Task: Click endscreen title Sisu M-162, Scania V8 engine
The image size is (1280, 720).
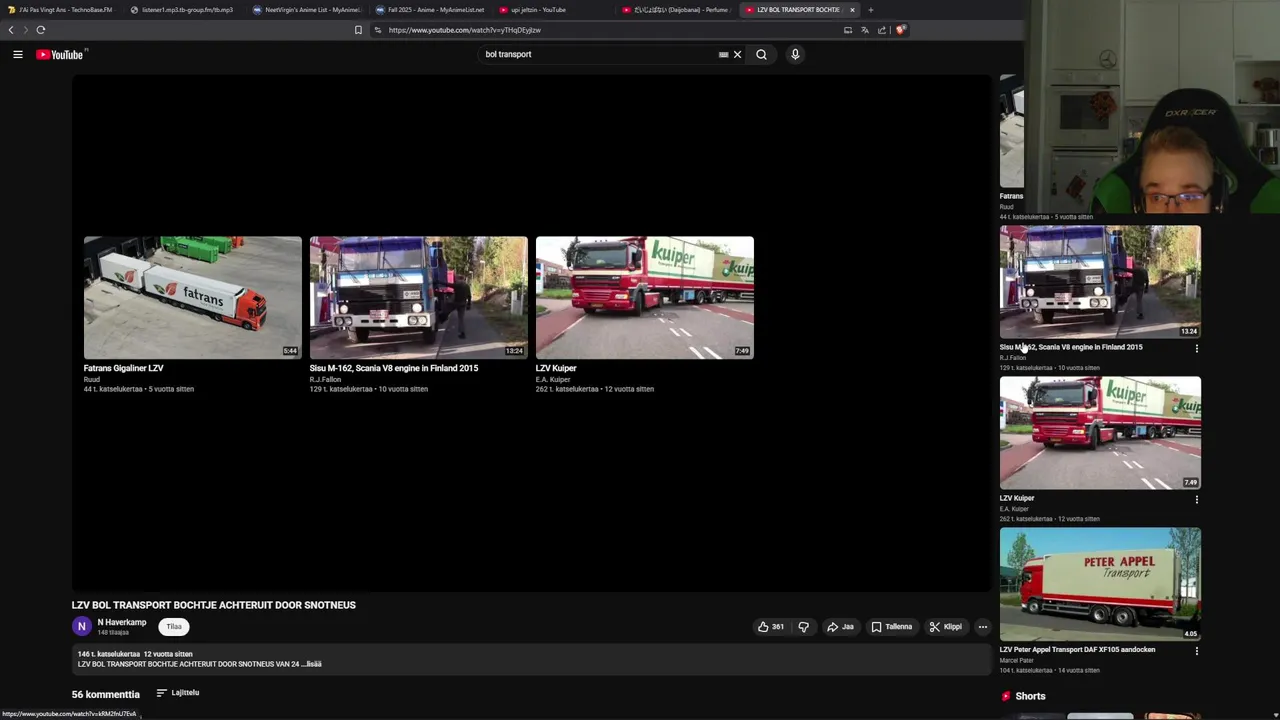Action: pos(394,368)
